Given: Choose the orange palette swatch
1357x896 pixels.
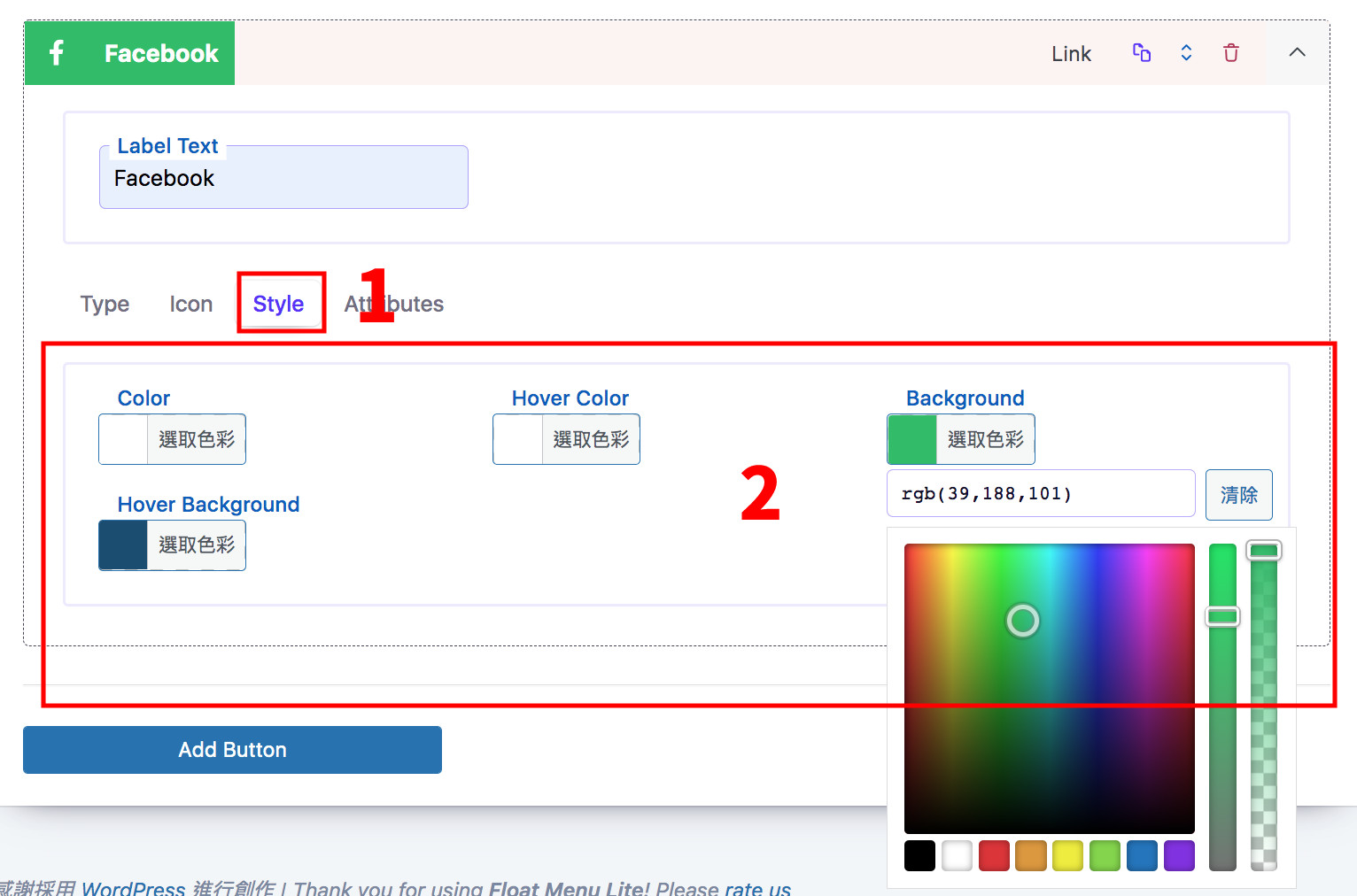Looking at the screenshot, I should 1031,856.
